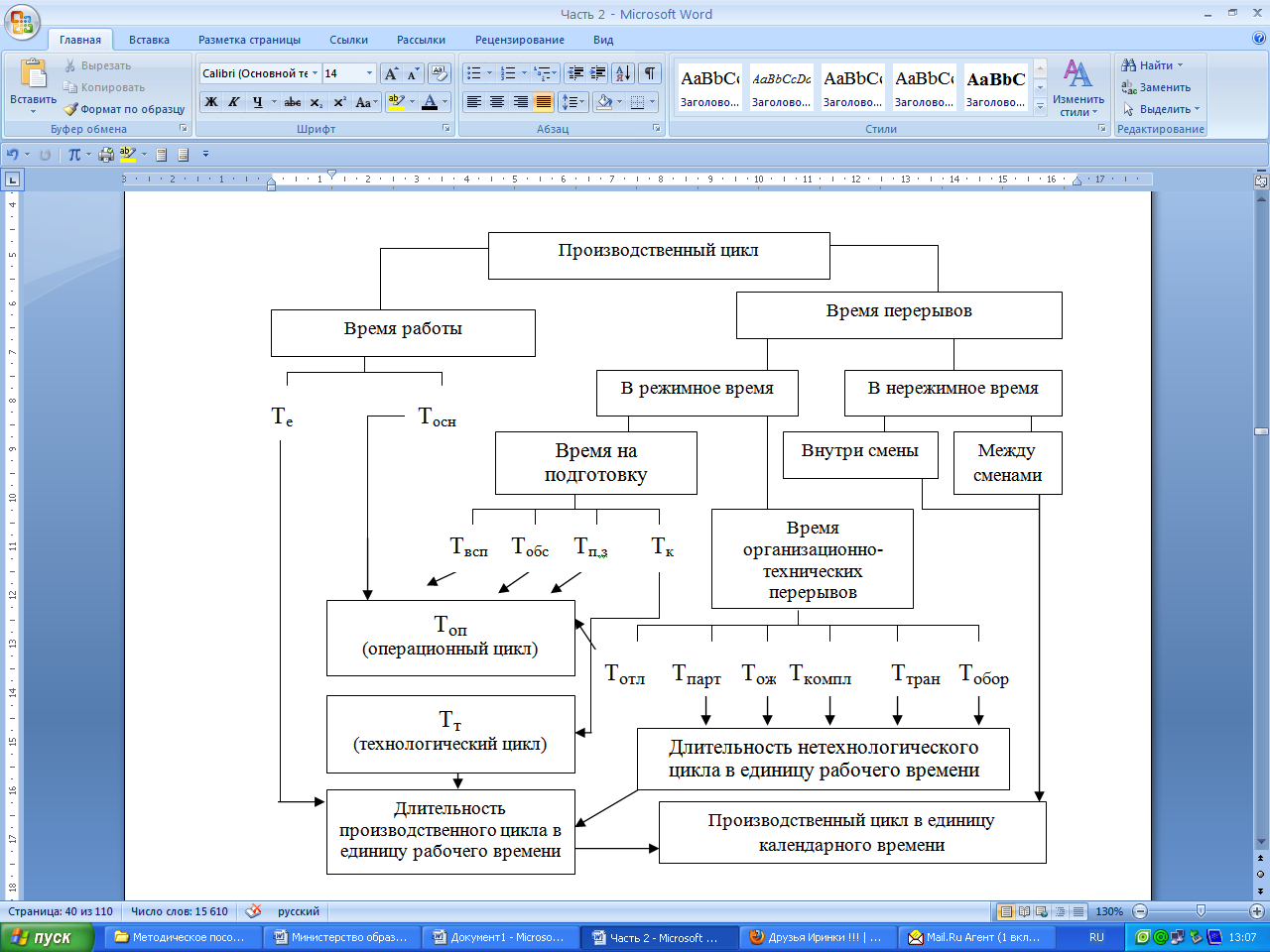Open the underline style dropdown arrow
1270x952 pixels.
274,102
